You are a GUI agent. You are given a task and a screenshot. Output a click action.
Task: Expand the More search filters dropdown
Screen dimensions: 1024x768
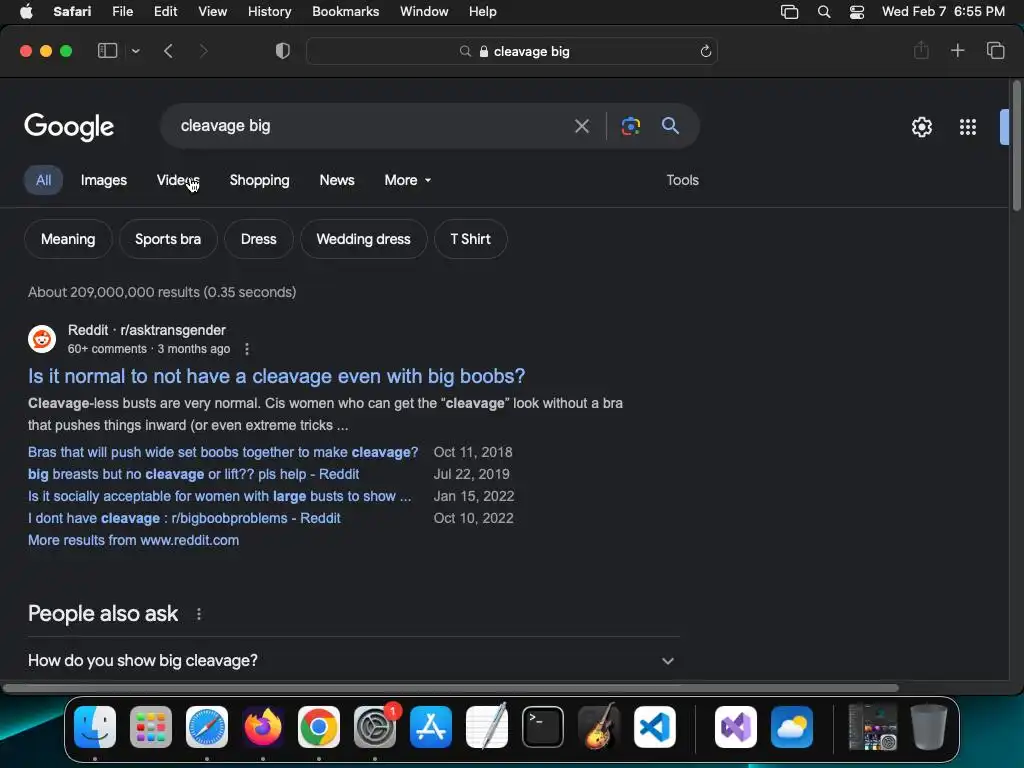[408, 180]
